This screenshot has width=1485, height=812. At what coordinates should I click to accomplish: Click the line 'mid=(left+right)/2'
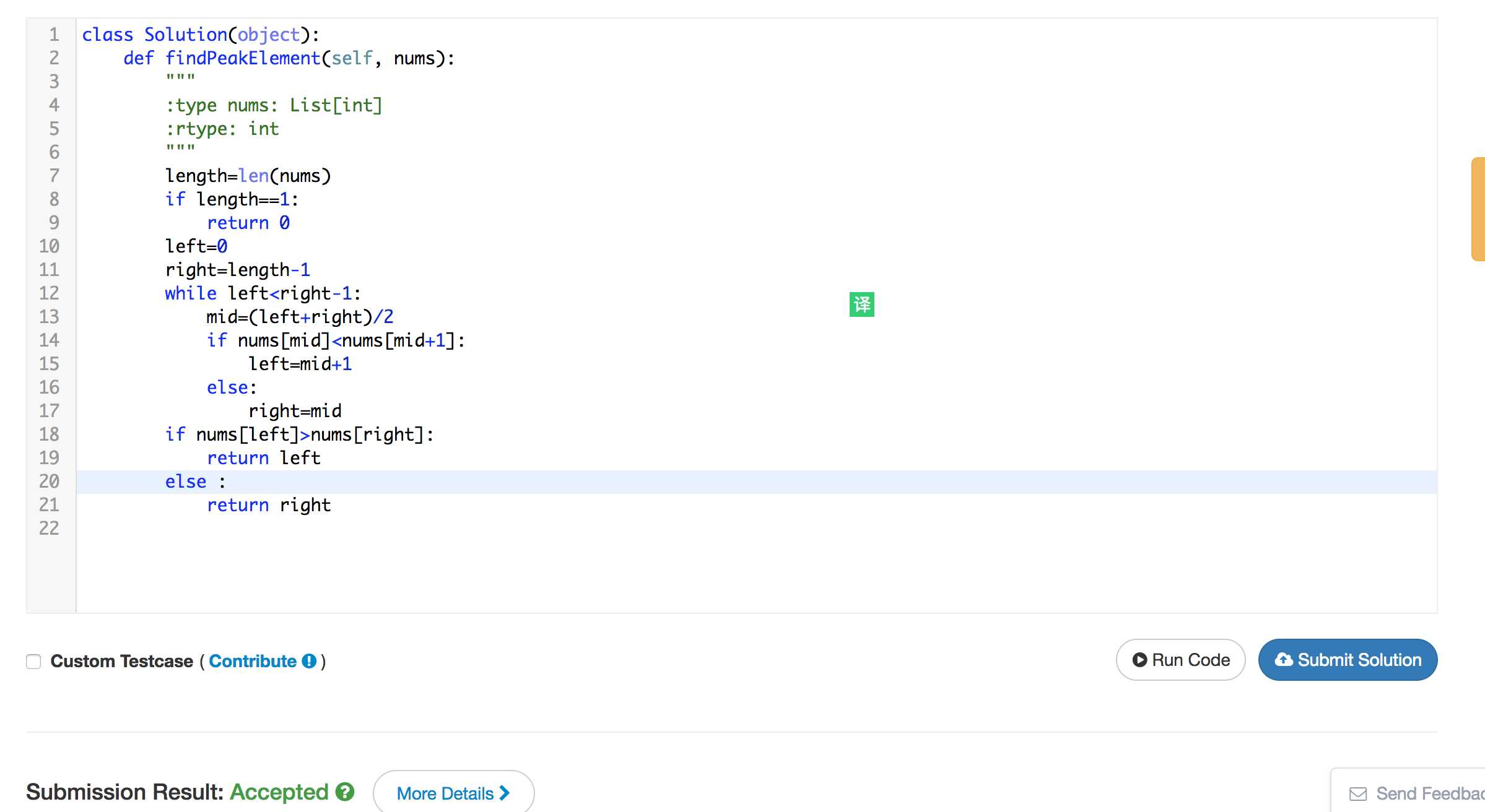click(300, 317)
